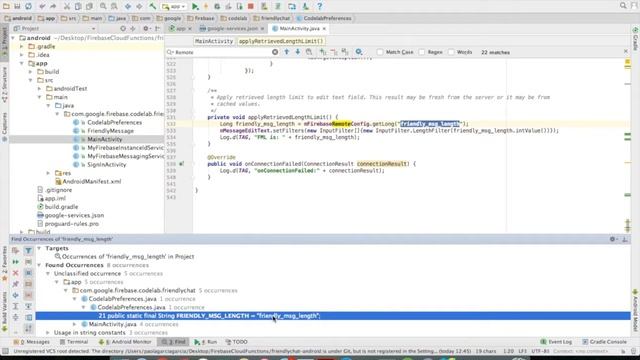The height and width of the screenshot is (360, 640).
Task: Hide the Find tool window
Action: 625,239
